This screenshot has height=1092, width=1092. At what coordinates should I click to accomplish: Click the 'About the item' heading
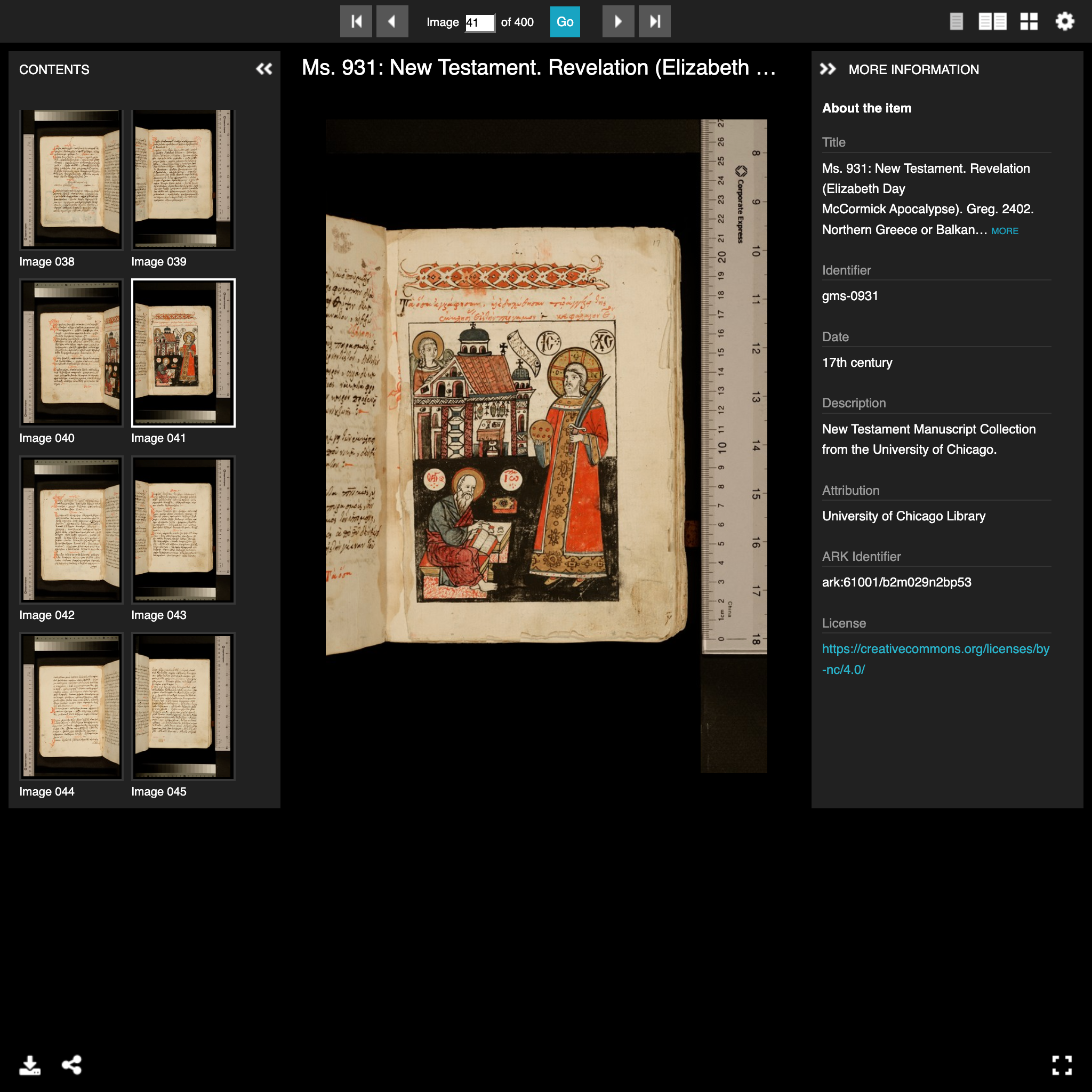point(866,108)
